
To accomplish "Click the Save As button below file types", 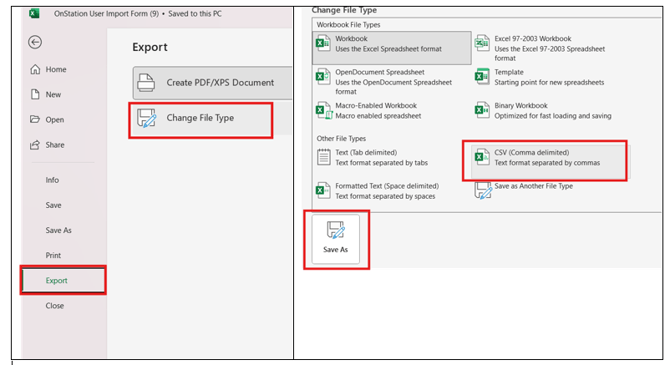I will point(335,239).
